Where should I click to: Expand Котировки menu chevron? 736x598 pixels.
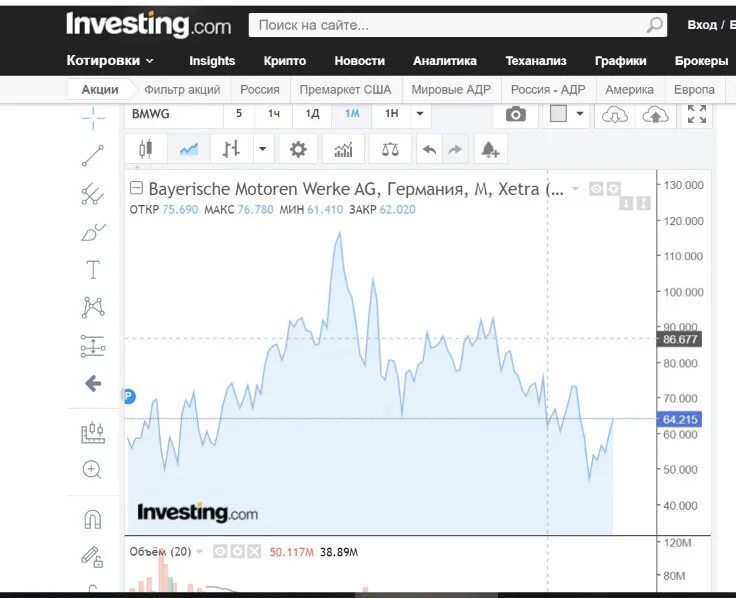pyautogui.click(x=150, y=61)
